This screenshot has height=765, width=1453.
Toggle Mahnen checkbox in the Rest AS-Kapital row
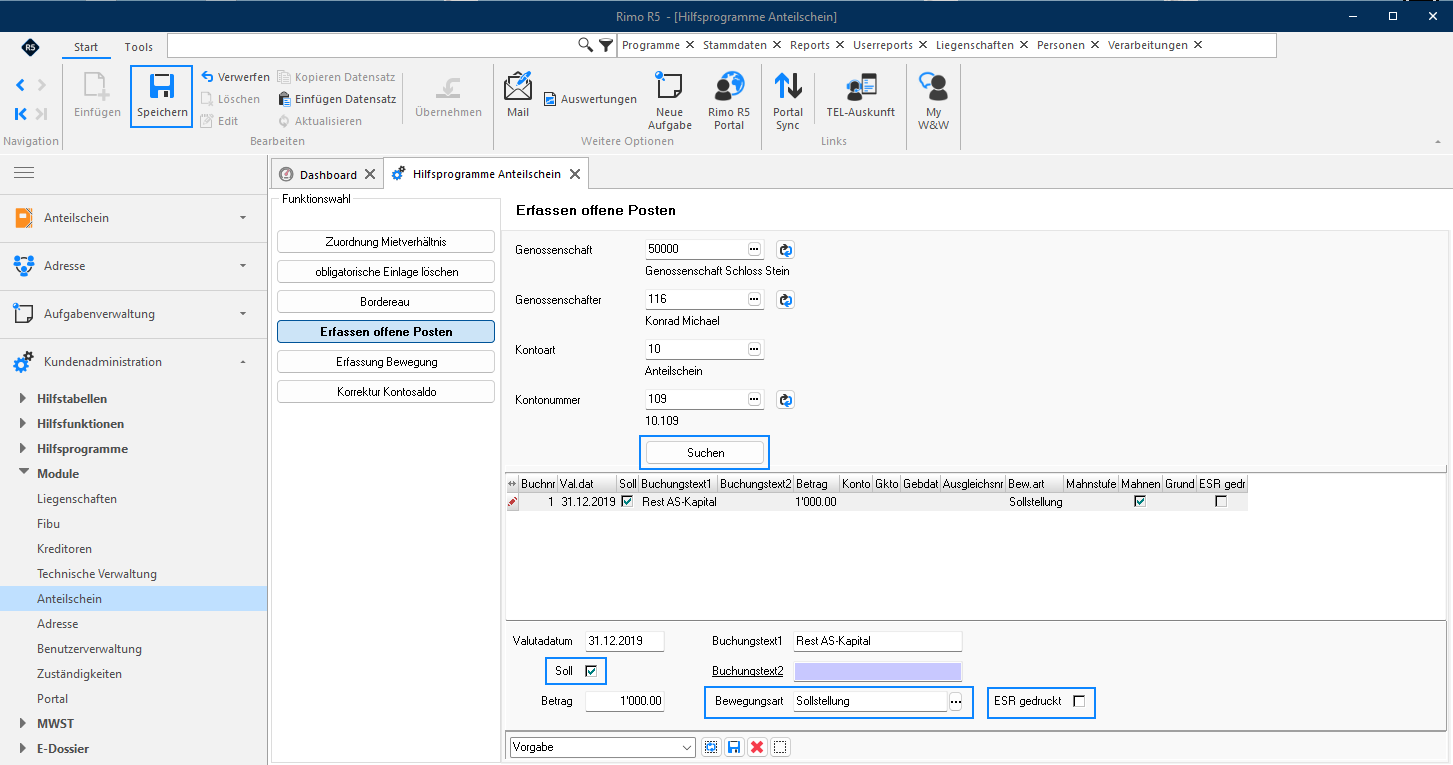(x=1140, y=502)
